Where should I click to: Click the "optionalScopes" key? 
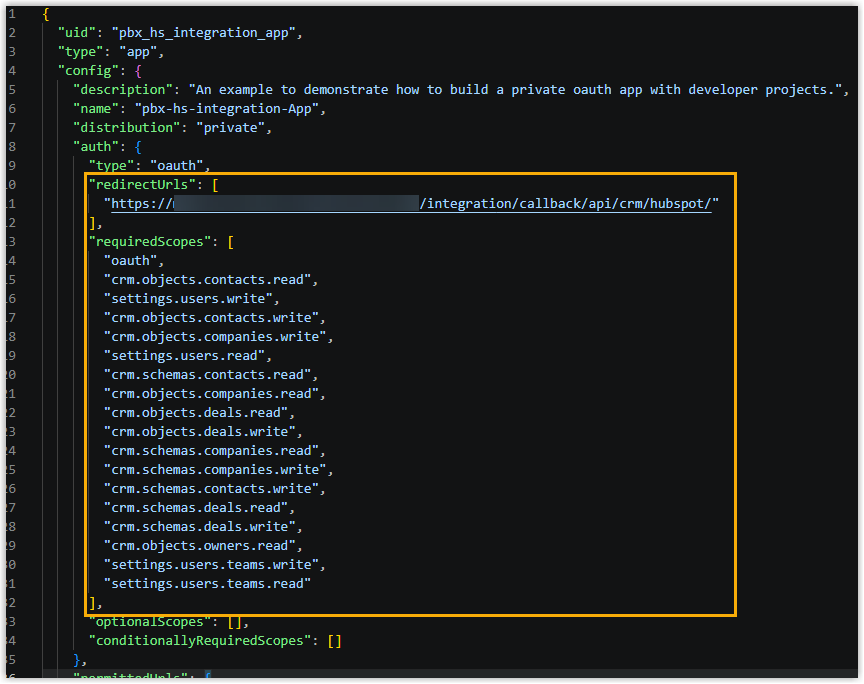[x=150, y=622]
